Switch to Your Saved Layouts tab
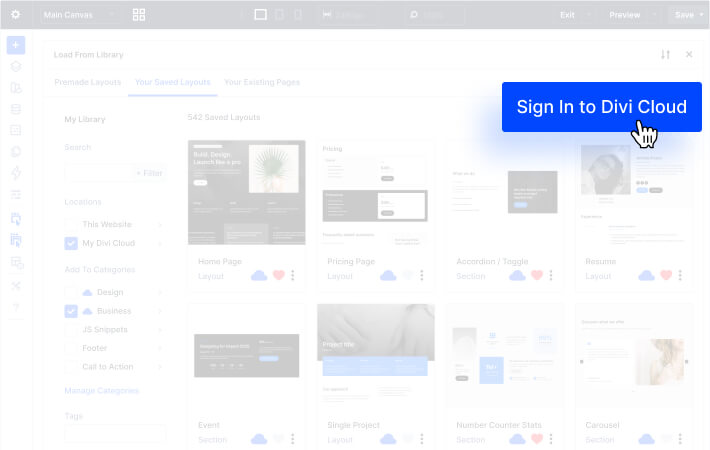The height and width of the screenshot is (450, 710). (173, 82)
